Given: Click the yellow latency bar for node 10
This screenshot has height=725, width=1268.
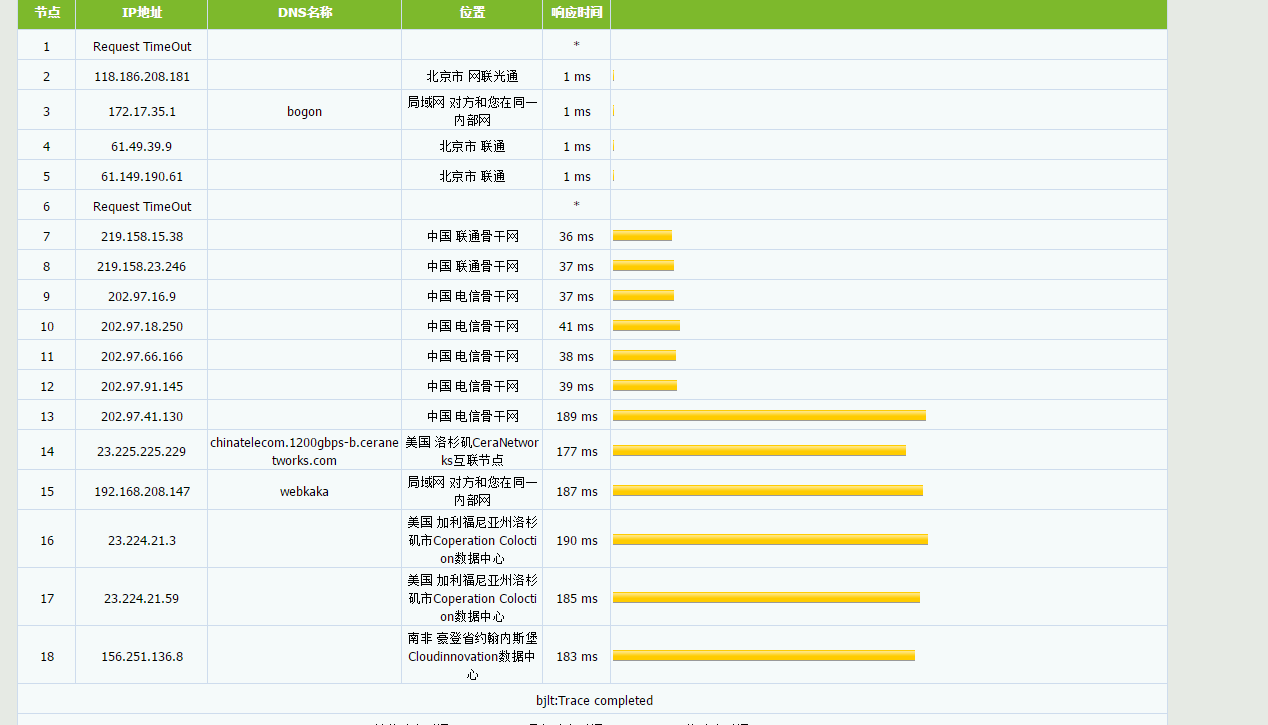Looking at the screenshot, I should [646, 325].
